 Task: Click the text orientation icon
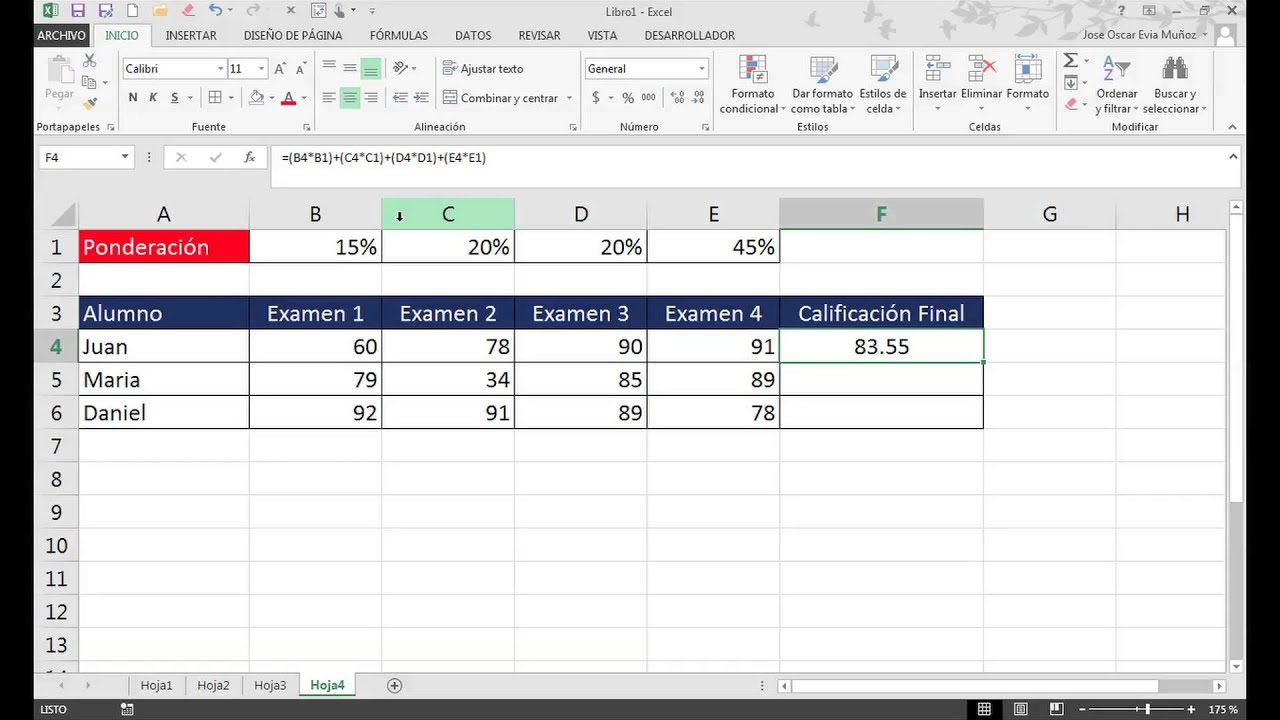click(400, 69)
